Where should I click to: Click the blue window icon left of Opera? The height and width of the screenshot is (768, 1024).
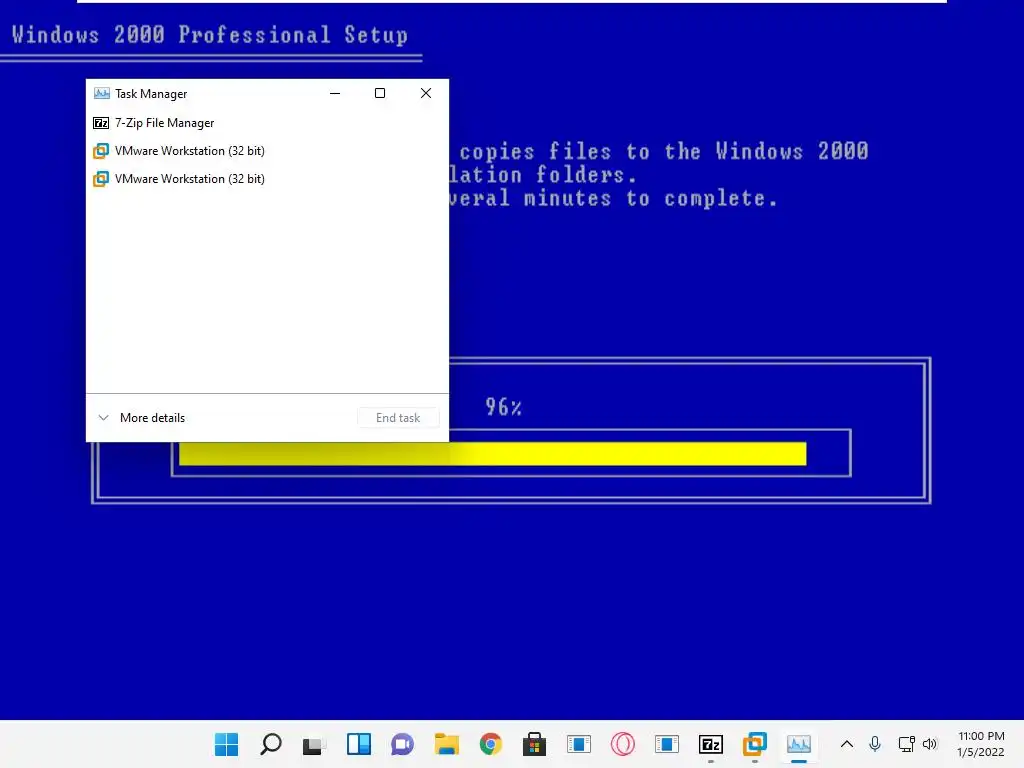(579, 744)
